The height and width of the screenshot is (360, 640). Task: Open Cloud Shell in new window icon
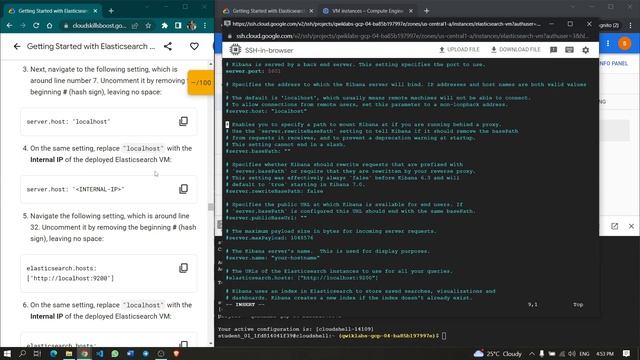click(x=614, y=226)
